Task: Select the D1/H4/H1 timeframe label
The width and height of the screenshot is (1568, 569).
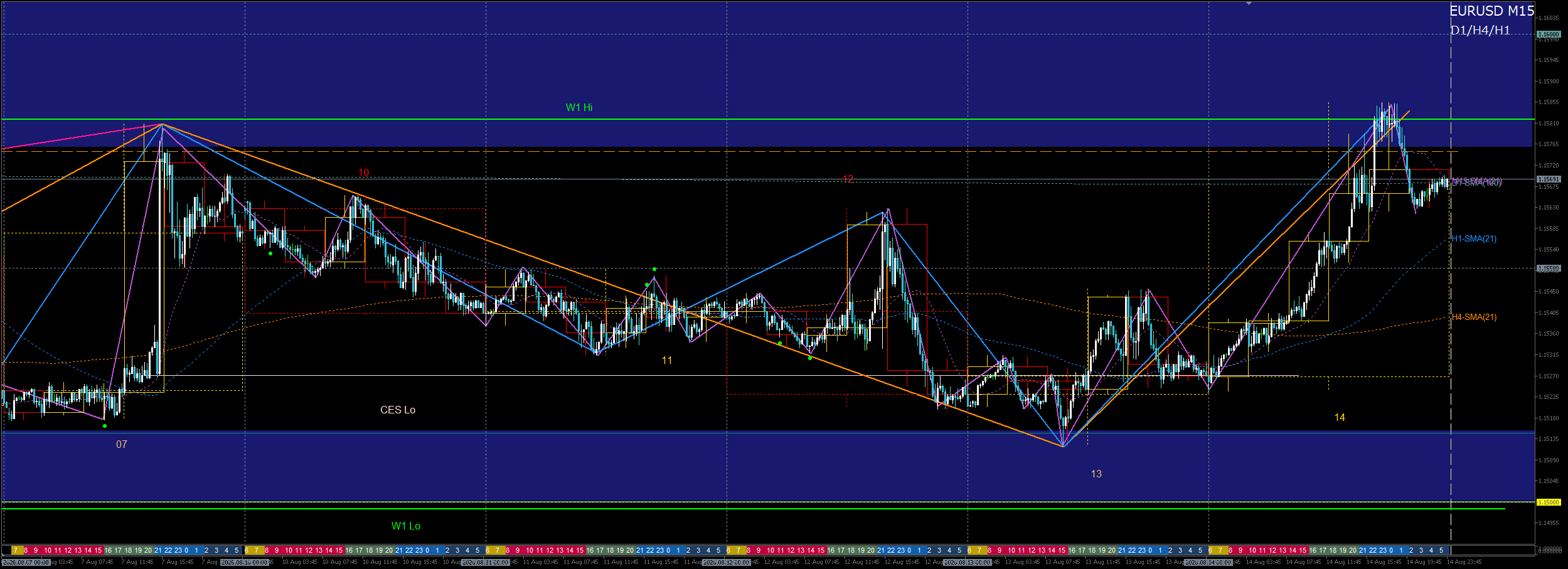Action: (1480, 30)
